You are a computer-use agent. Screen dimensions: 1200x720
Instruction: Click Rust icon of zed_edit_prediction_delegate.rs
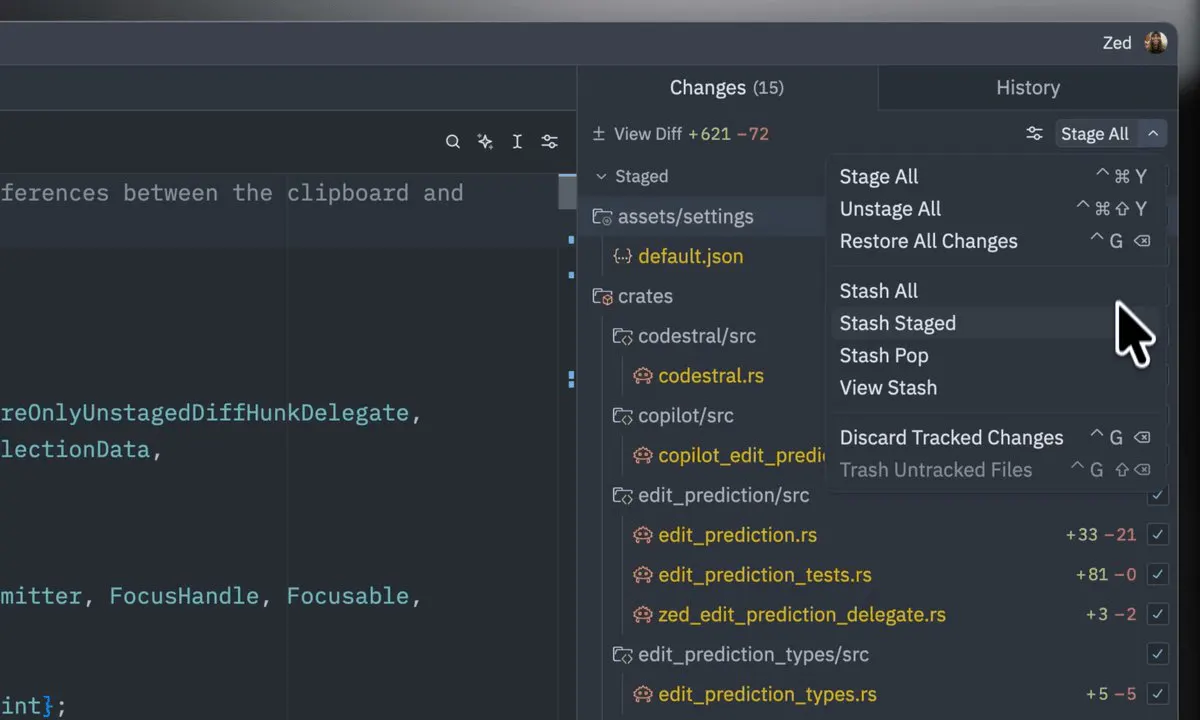tap(643, 615)
